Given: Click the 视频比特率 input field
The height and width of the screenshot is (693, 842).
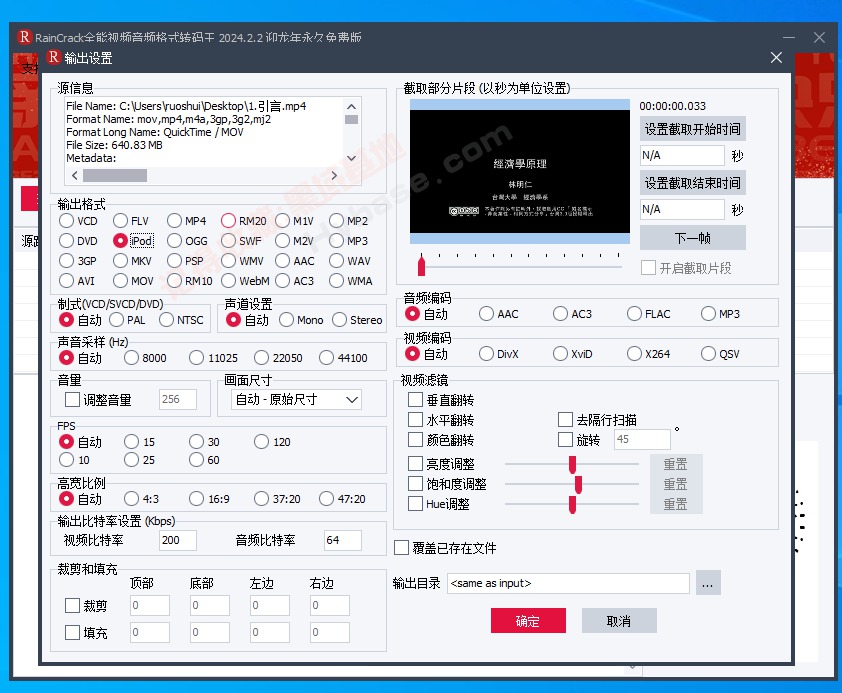Looking at the screenshot, I should point(178,540).
